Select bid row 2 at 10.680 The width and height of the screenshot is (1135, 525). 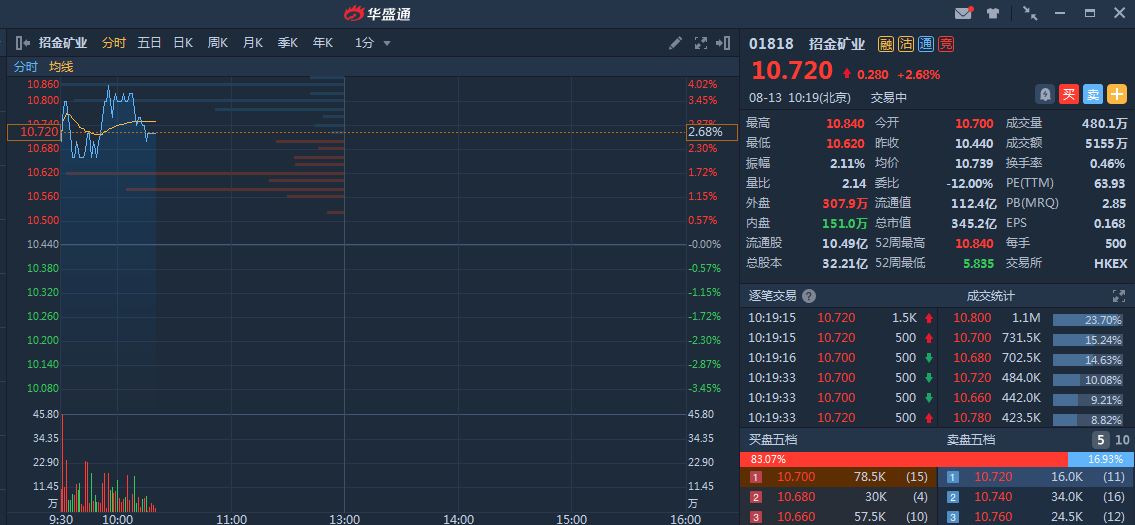point(838,497)
